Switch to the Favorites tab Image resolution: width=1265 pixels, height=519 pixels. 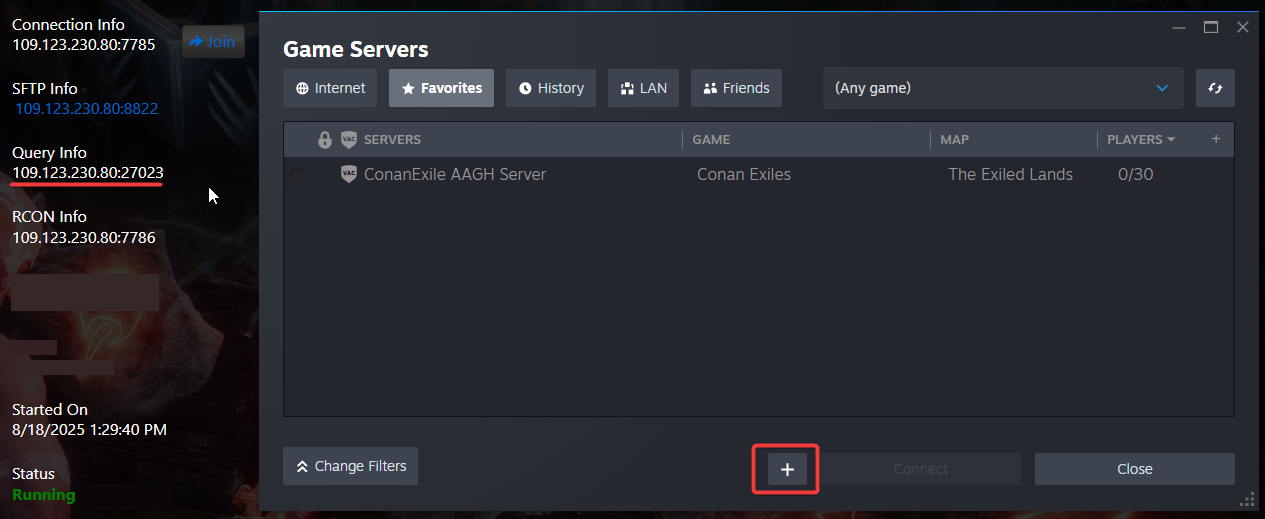(x=441, y=88)
